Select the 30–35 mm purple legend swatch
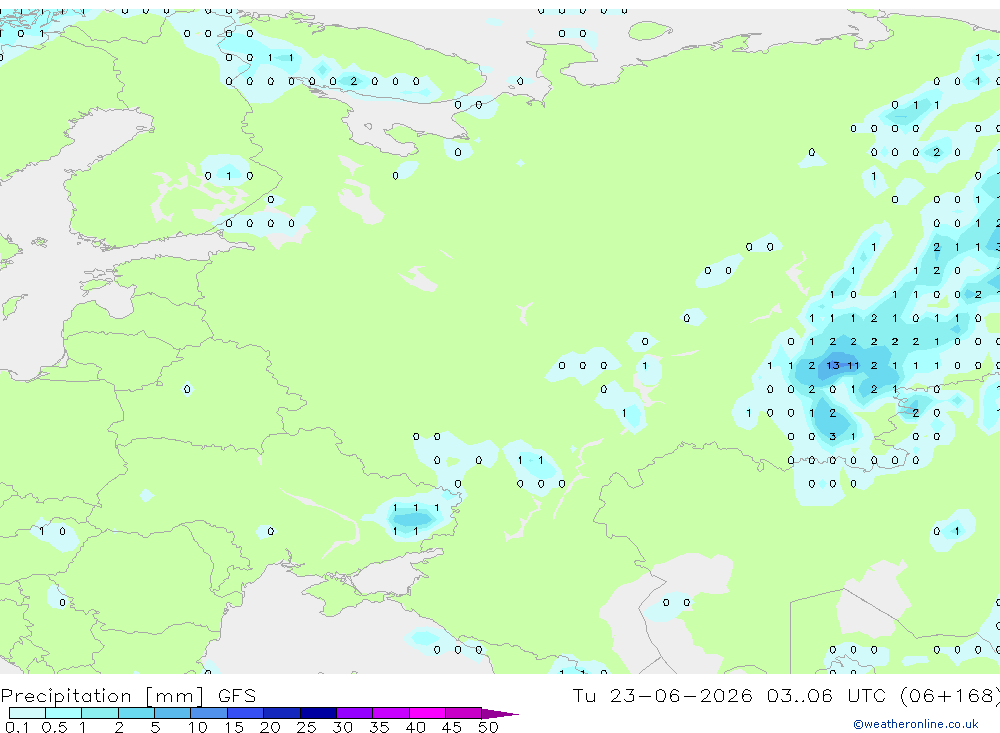Image resolution: width=1000 pixels, height=733 pixels. pyautogui.click(x=355, y=713)
